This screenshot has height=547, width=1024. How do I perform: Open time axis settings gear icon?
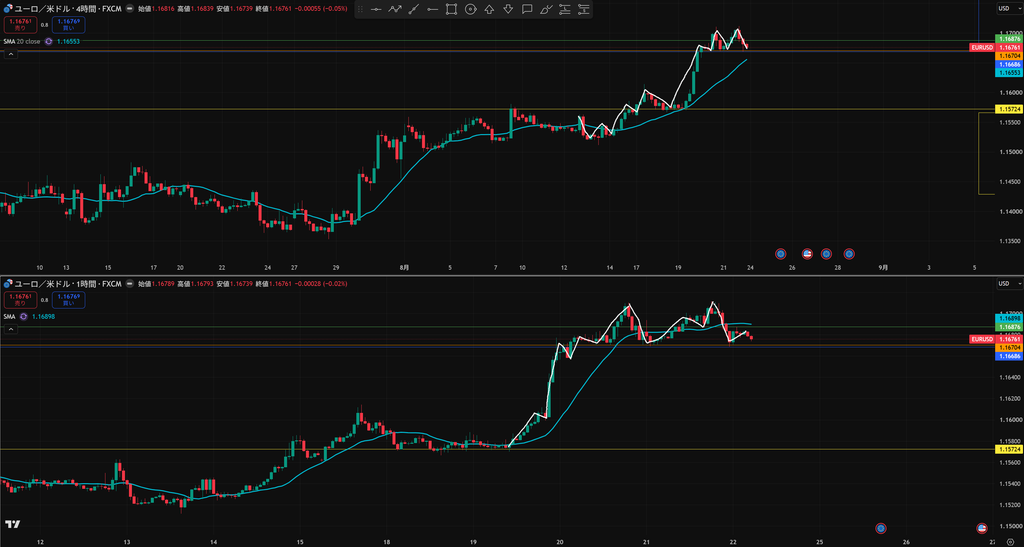pos(1010,542)
